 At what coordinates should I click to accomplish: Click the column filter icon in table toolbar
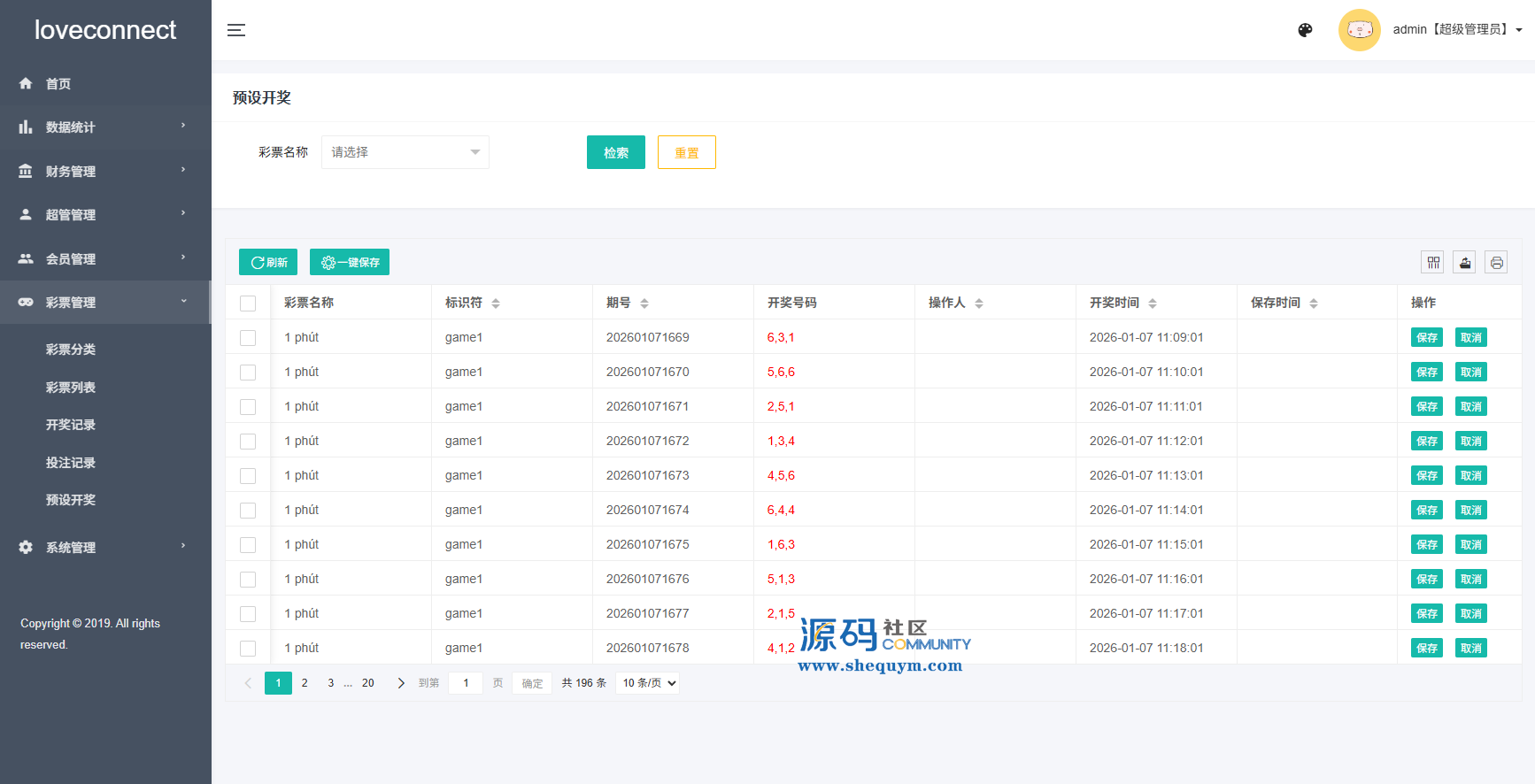pos(1432,263)
